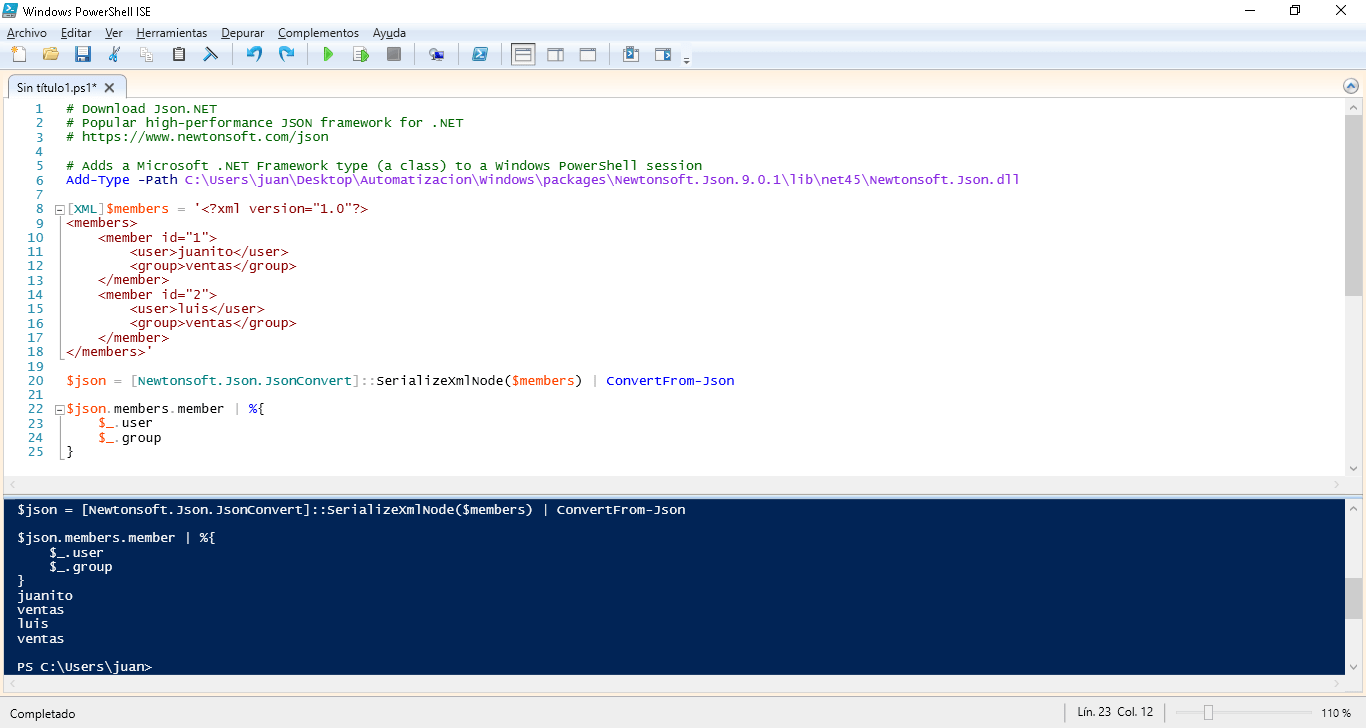1366x728 pixels.
Task: Create a new script file
Action: (x=18, y=54)
